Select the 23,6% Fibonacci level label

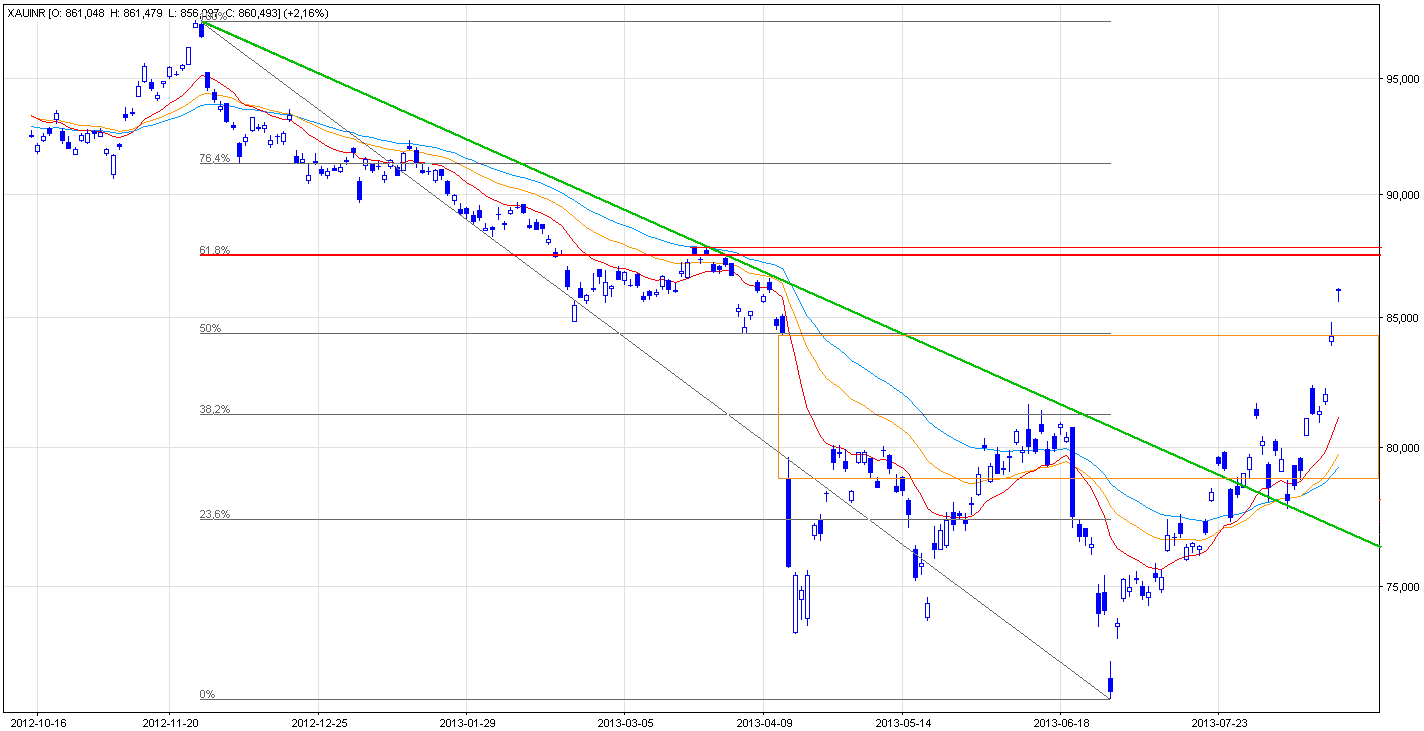[214, 514]
